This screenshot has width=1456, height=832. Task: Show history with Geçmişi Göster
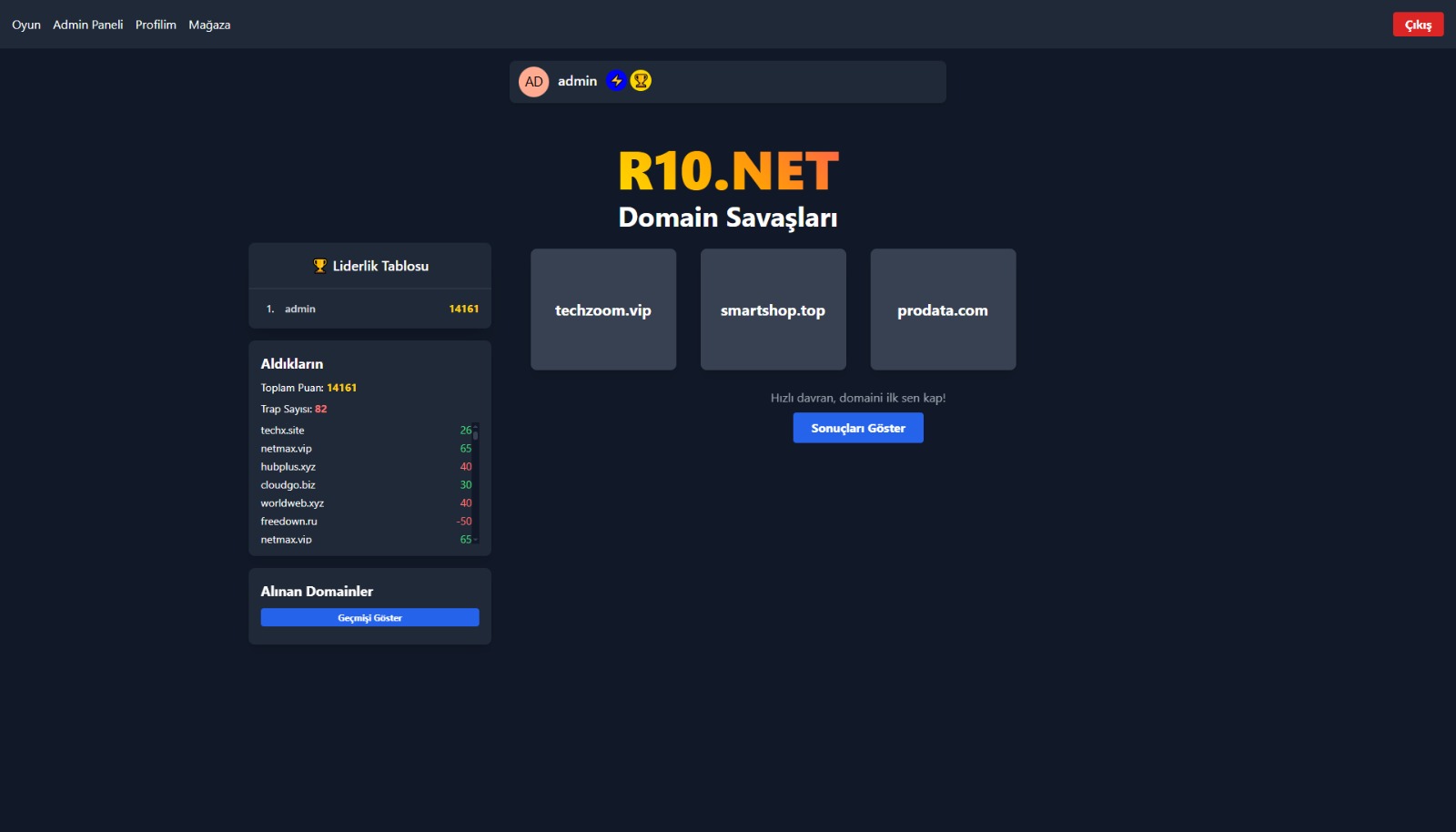tap(369, 617)
